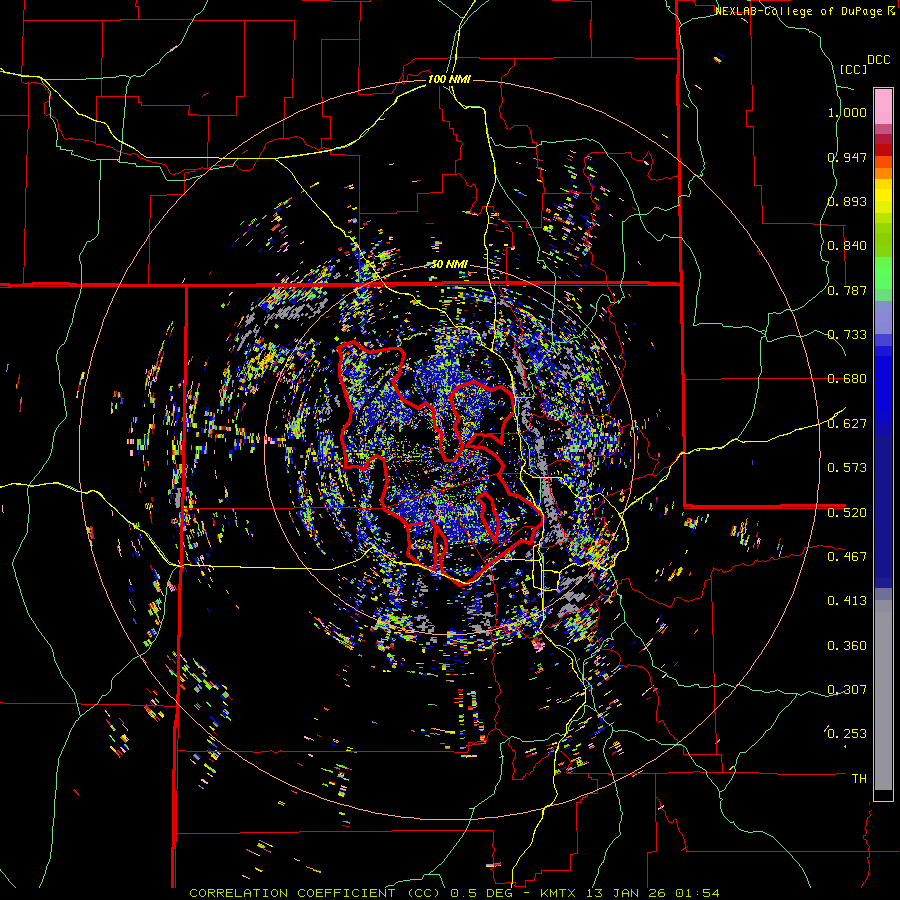
Task: Click the 0.627 legend value
Action: click(847, 424)
